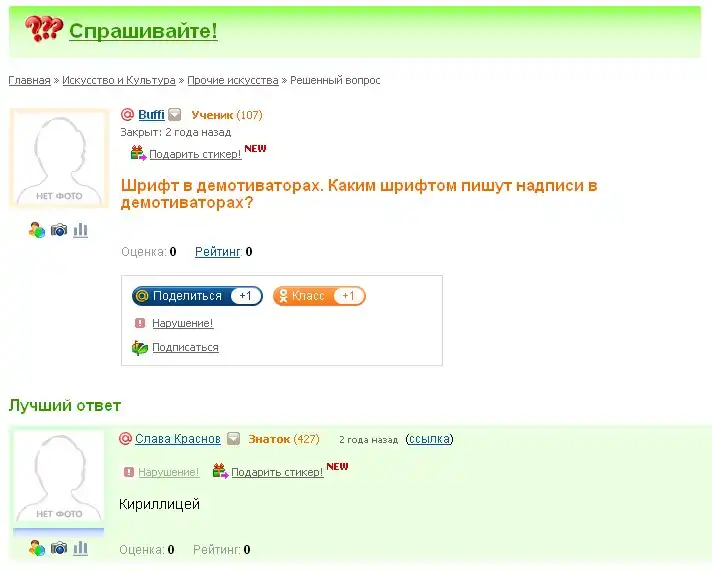View Buffi's statistics bar chart icon
The height and width of the screenshot is (571, 712).
(x=80, y=230)
